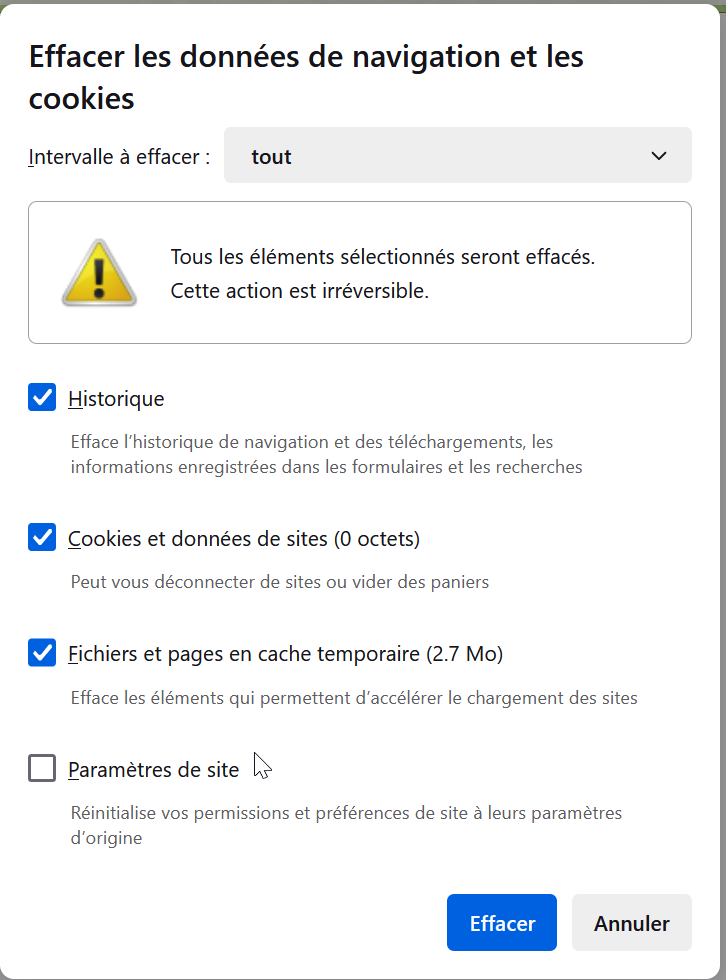The width and height of the screenshot is (726, 980).
Task: Click the chevron arrow of the interval dropdown
Action: click(659, 156)
